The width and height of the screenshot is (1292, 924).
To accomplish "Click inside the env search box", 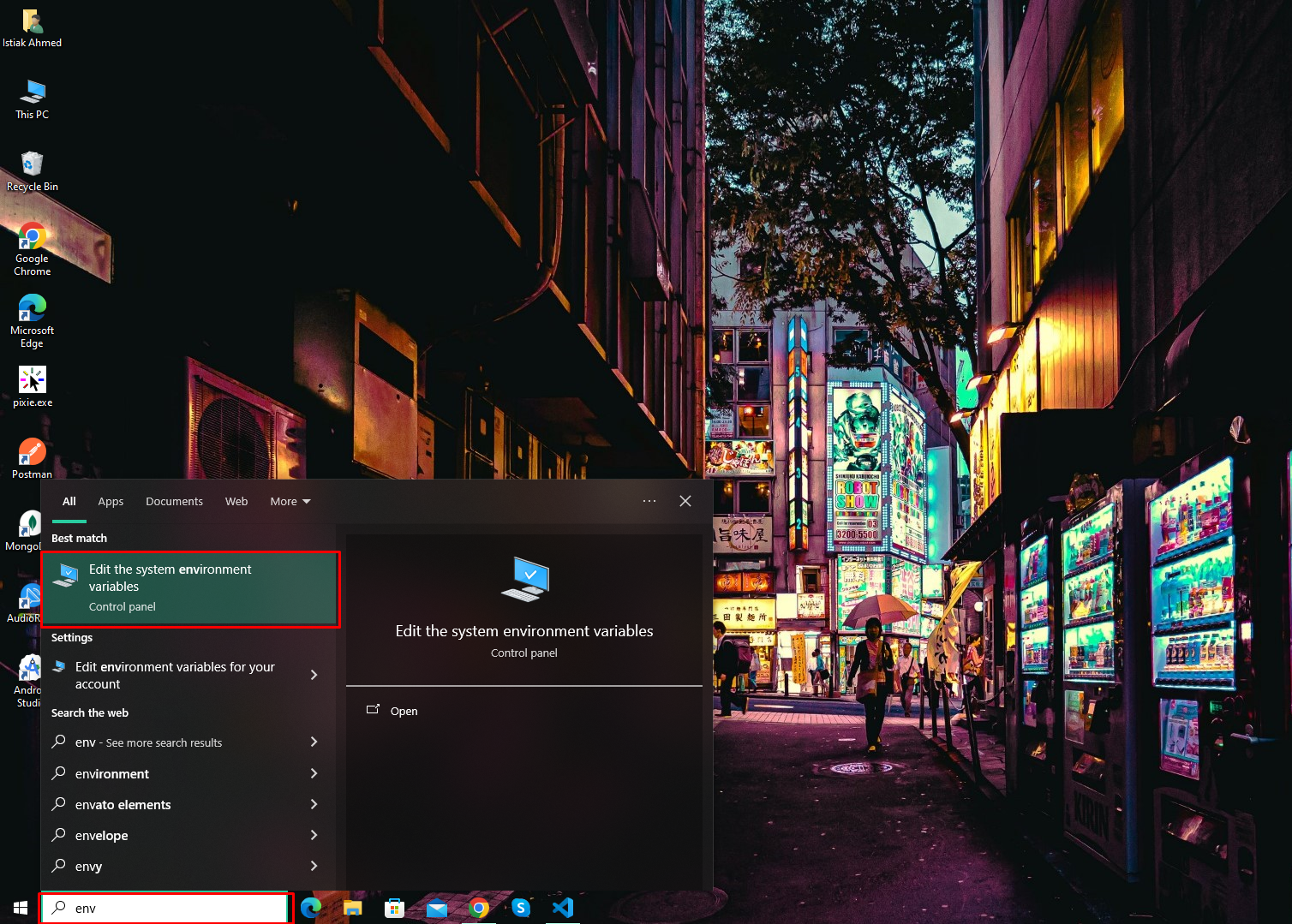I will [x=164, y=908].
